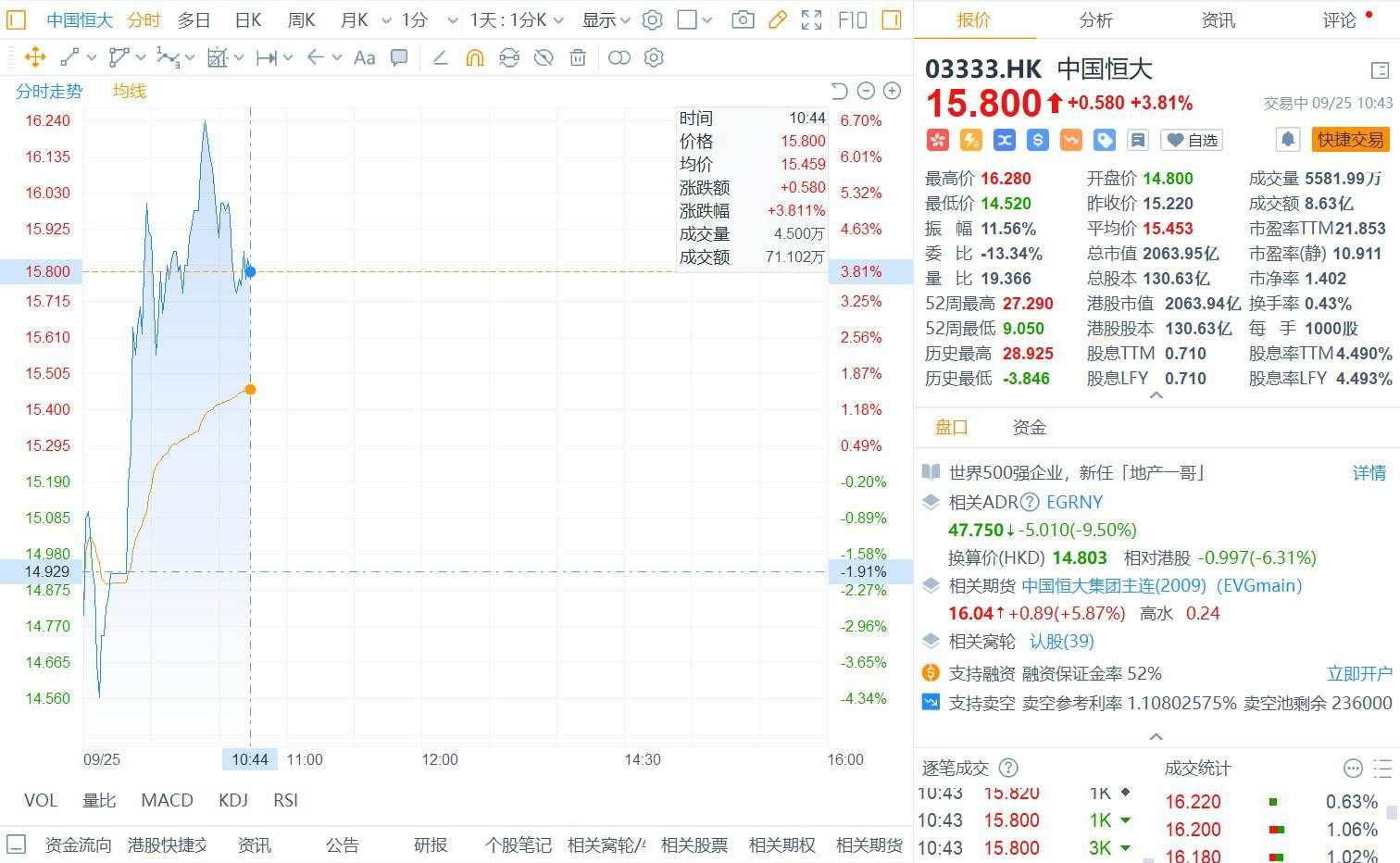
Task: Expand polygon tool dropdown arrow
Action: click(141, 57)
